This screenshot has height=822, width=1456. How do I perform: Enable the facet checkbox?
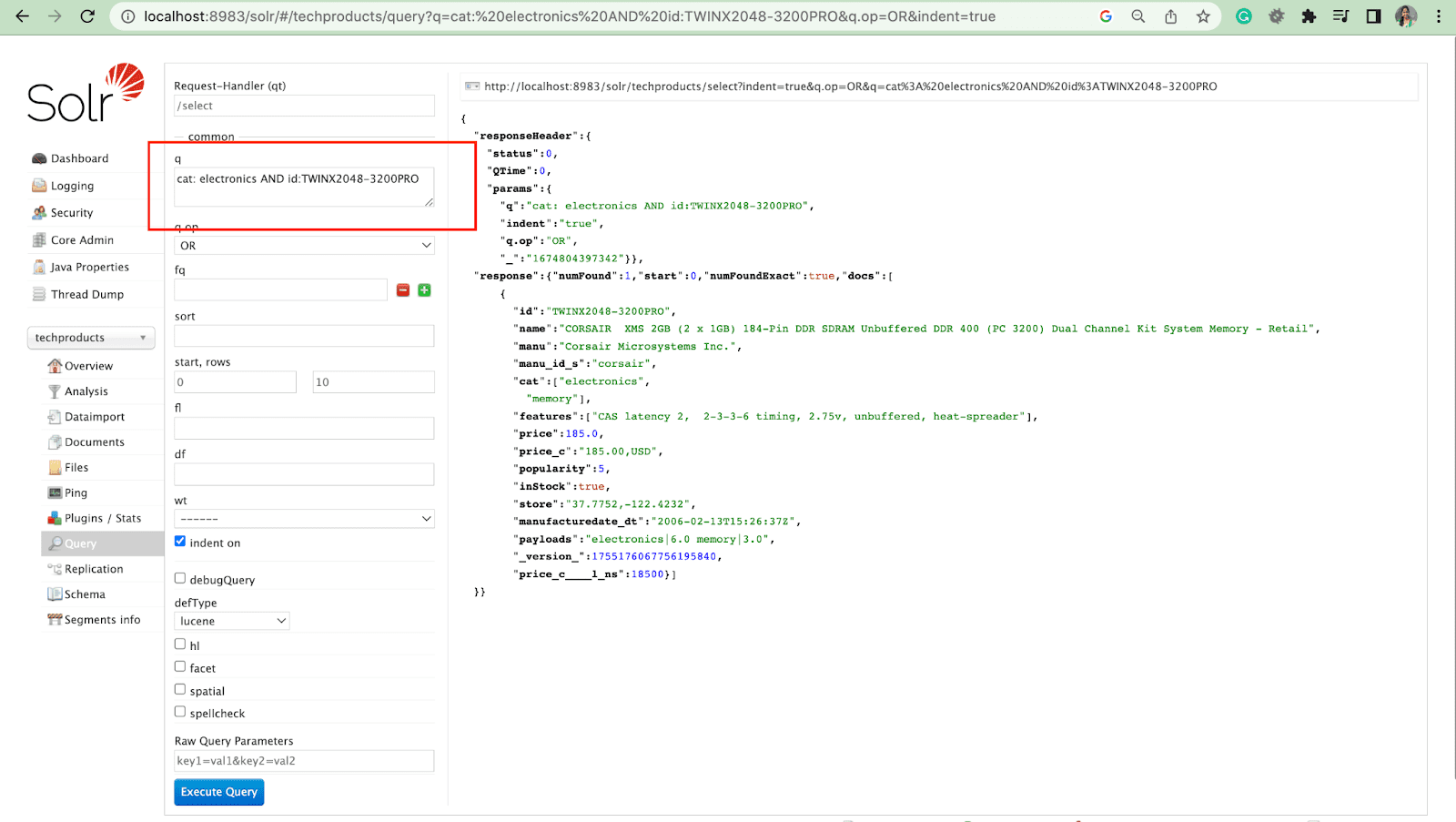[180, 667]
